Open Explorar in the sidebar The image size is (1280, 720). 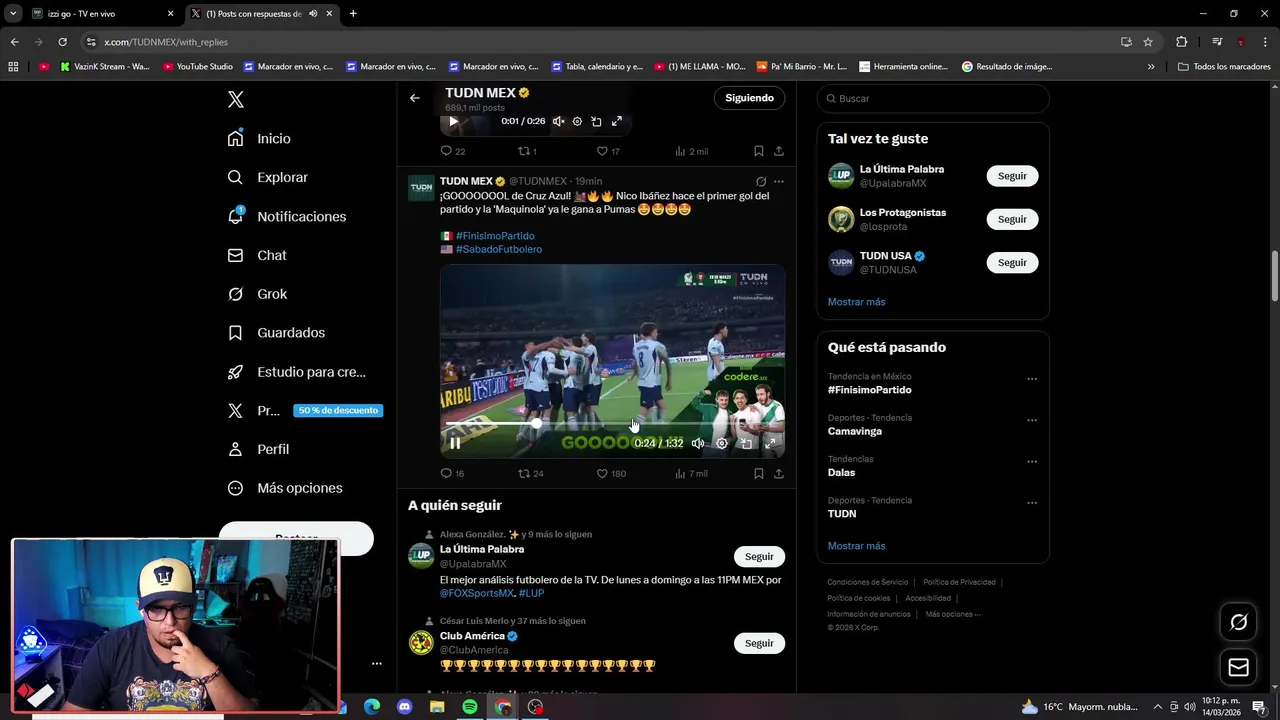pyautogui.click(x=267, y=177)
